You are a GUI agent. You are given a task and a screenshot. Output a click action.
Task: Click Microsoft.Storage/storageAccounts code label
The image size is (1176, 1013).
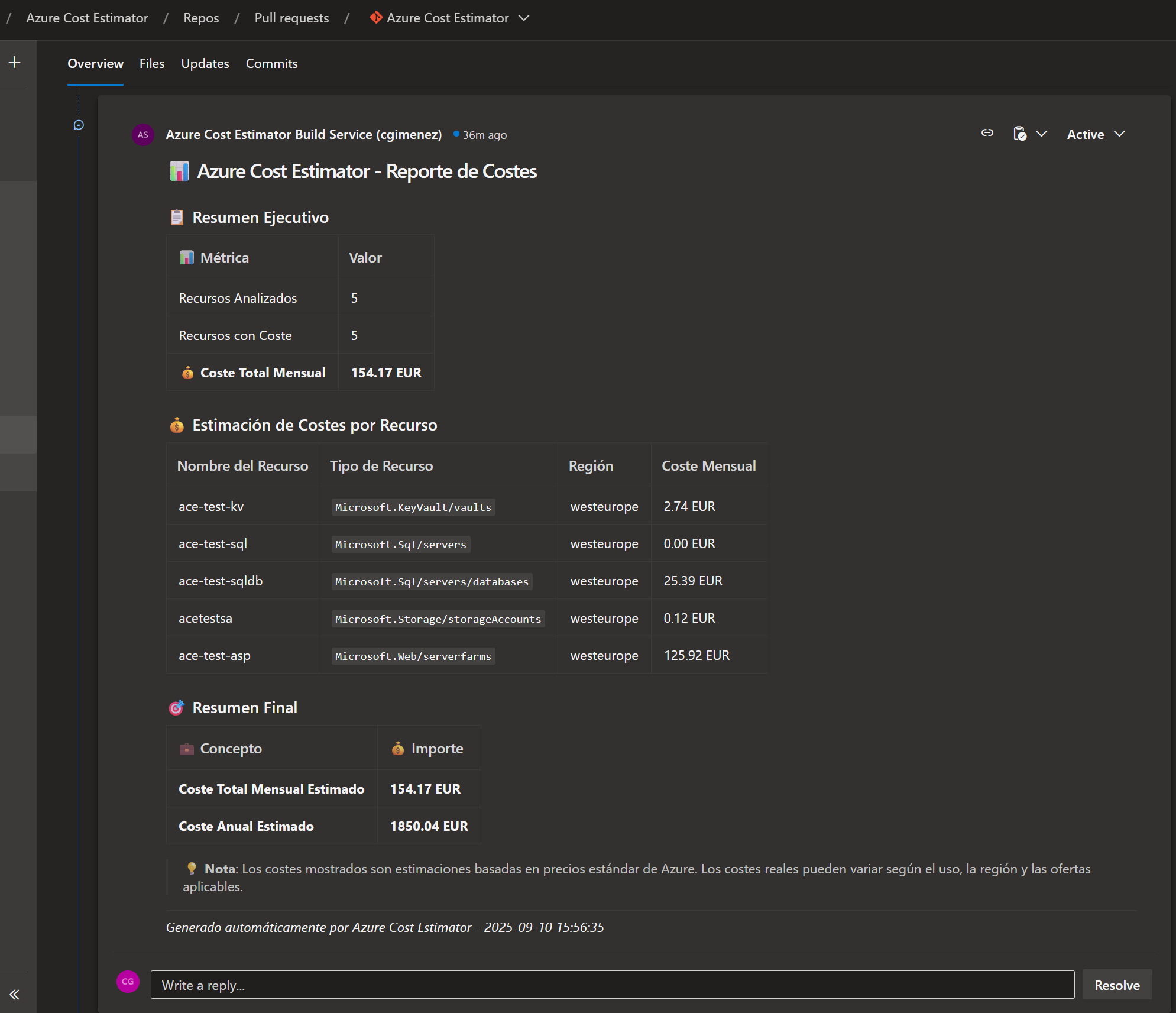(438, 619)
